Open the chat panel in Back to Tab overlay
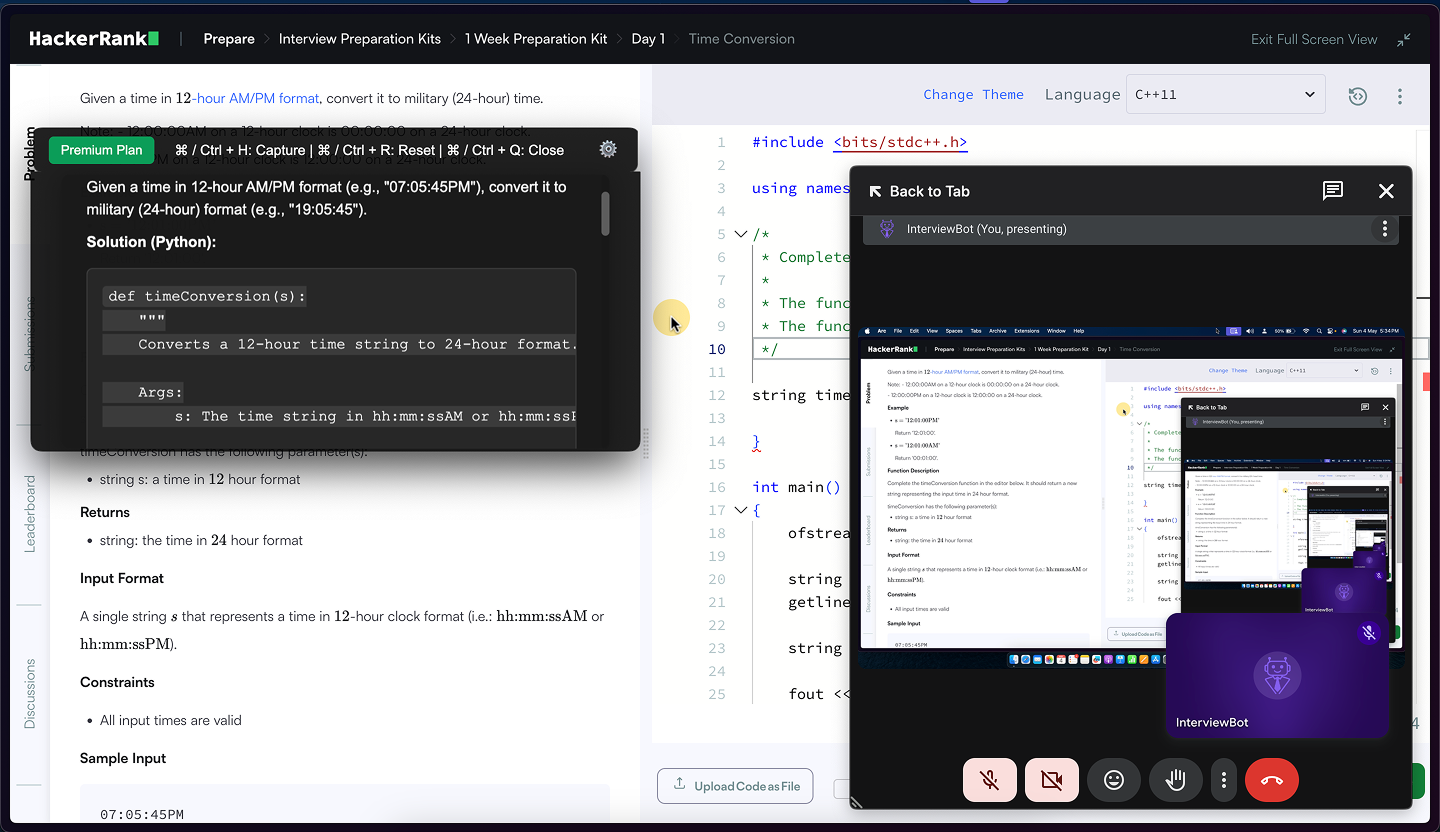The image size is (1440, 832). click(x=1332, y=190)
